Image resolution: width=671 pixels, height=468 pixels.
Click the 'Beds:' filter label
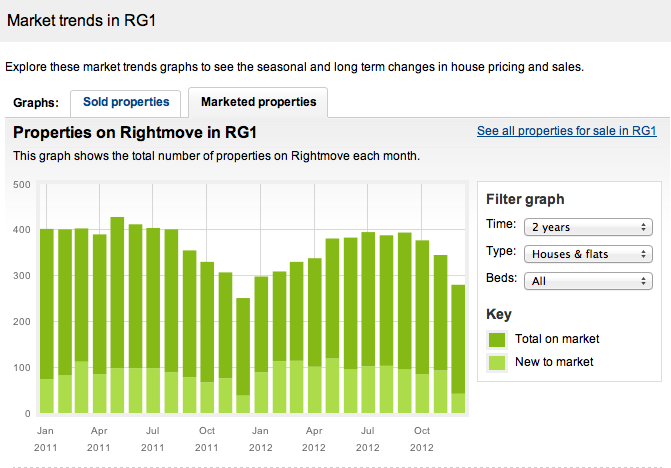click(501, 278)
